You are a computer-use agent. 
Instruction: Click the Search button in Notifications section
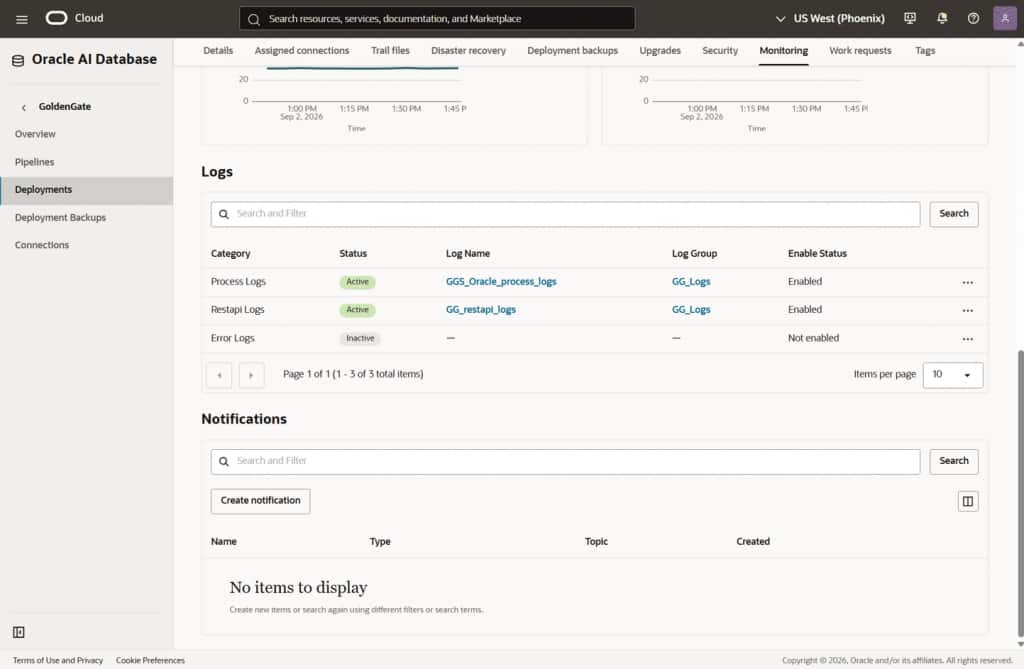(953, 461)
